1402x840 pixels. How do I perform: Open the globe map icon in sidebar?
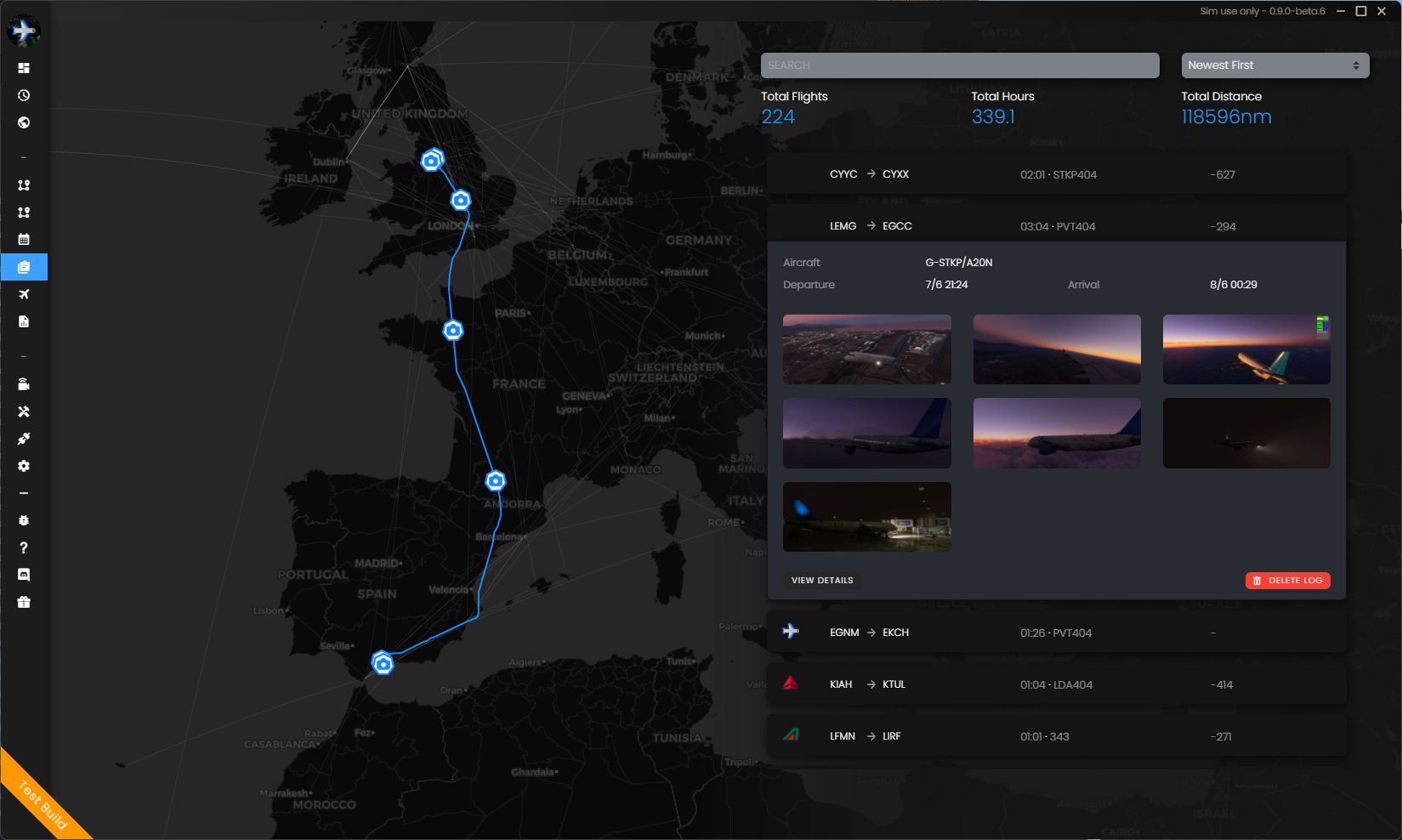[24, 122]
